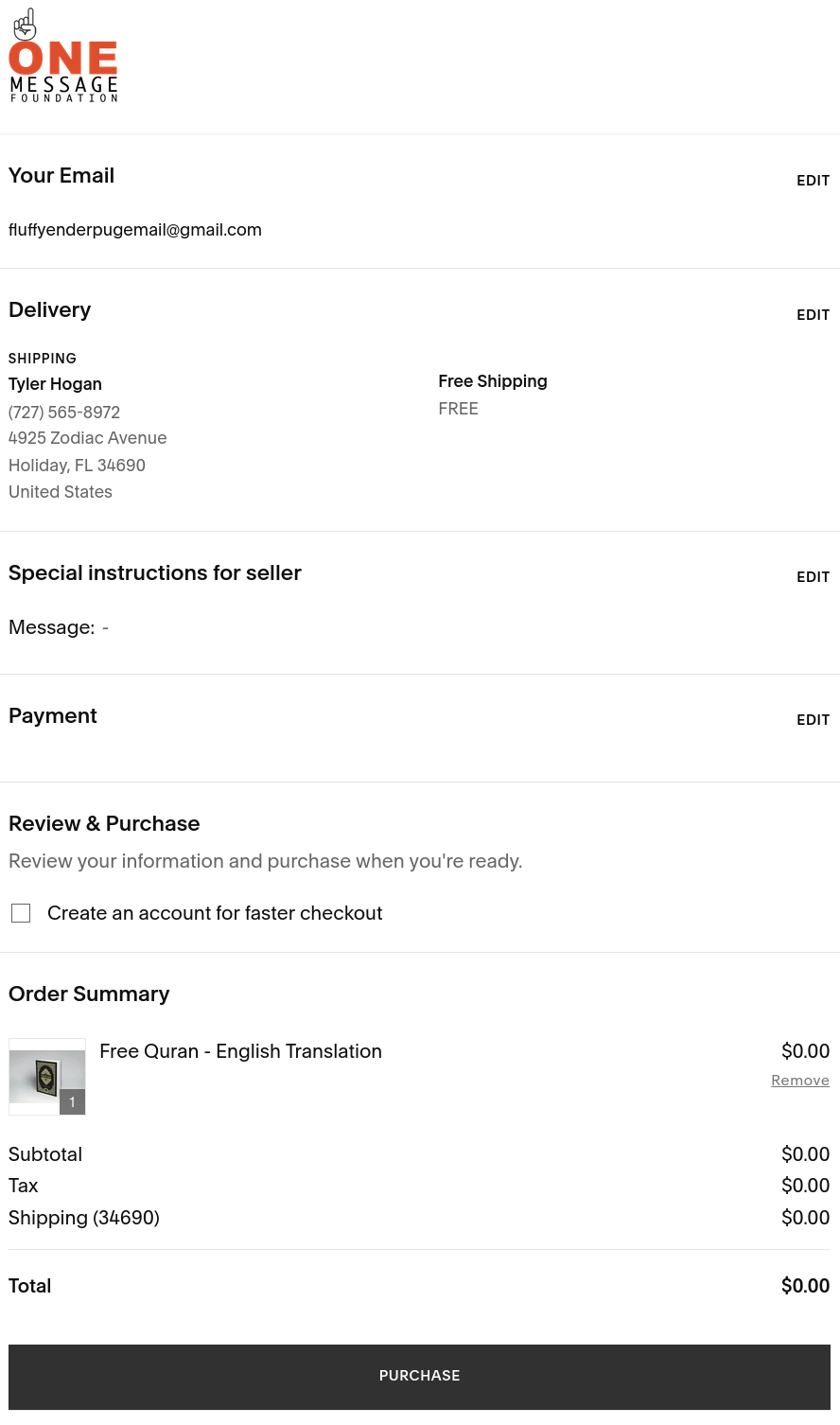Click the One Message Foundation logo
The height and width of the screenshot is (1425, 840).
63,58
